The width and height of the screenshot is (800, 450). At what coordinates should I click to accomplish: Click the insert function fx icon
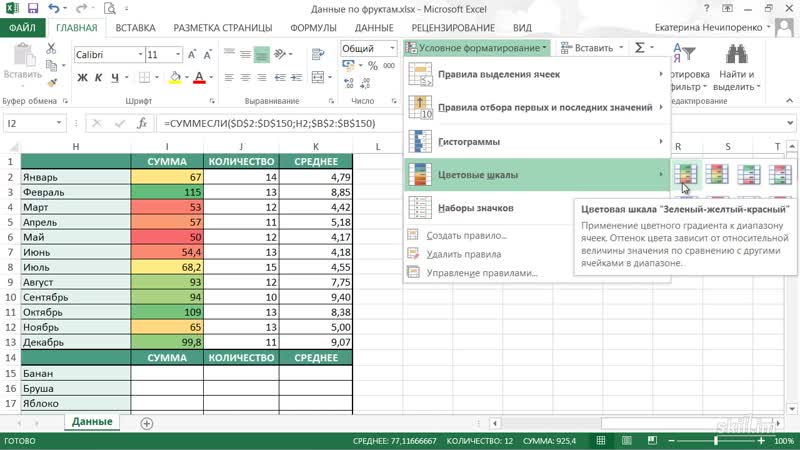click(142, 123)
